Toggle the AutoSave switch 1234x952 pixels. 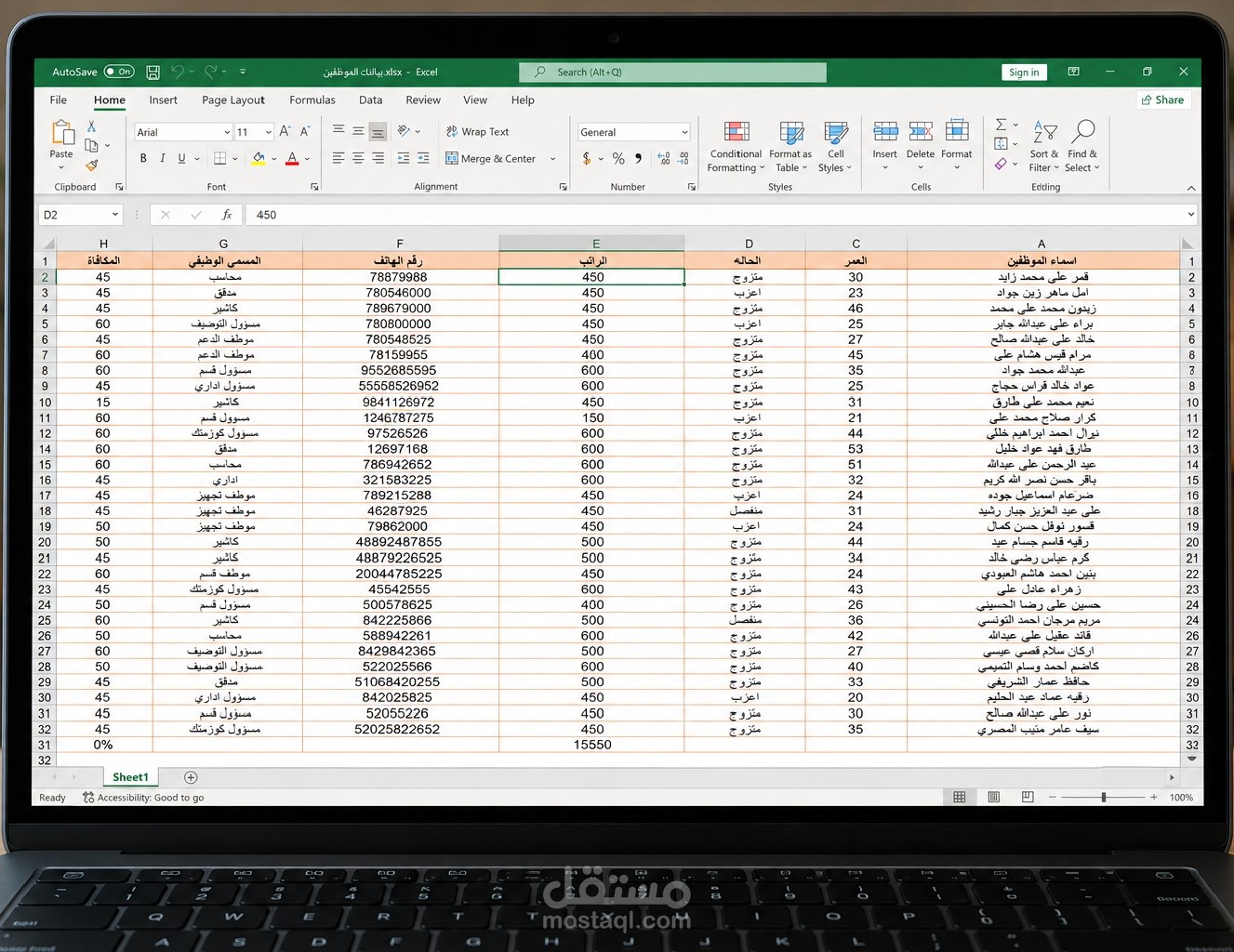tap(119, 72)
